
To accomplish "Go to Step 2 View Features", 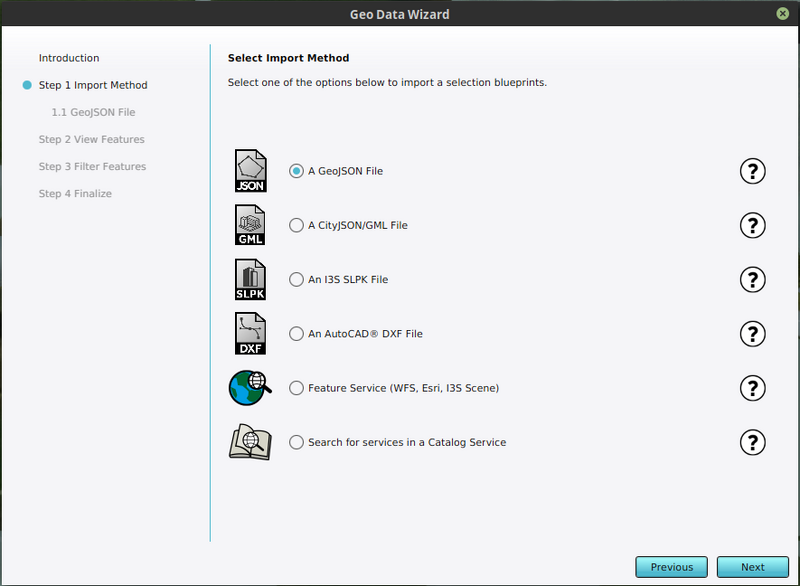I will tap(91, 139).
